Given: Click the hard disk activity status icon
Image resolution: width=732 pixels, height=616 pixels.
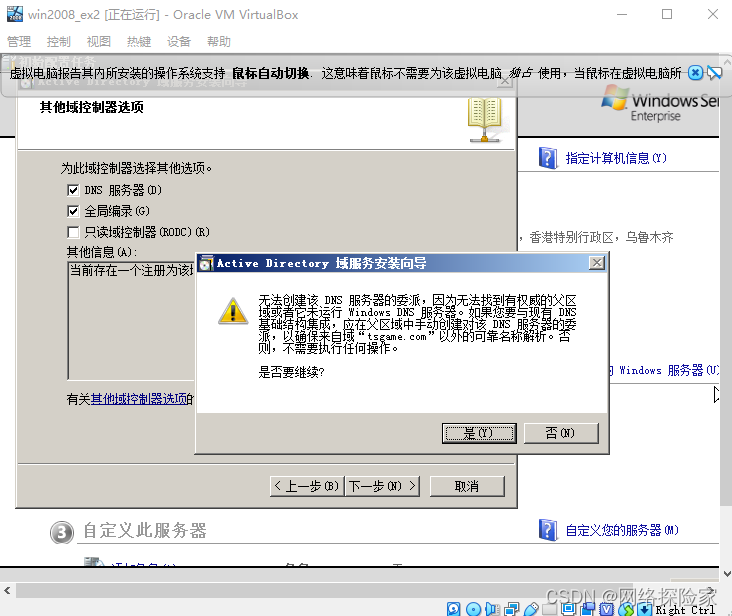Looking at the screenshot, I should point(453,609).
